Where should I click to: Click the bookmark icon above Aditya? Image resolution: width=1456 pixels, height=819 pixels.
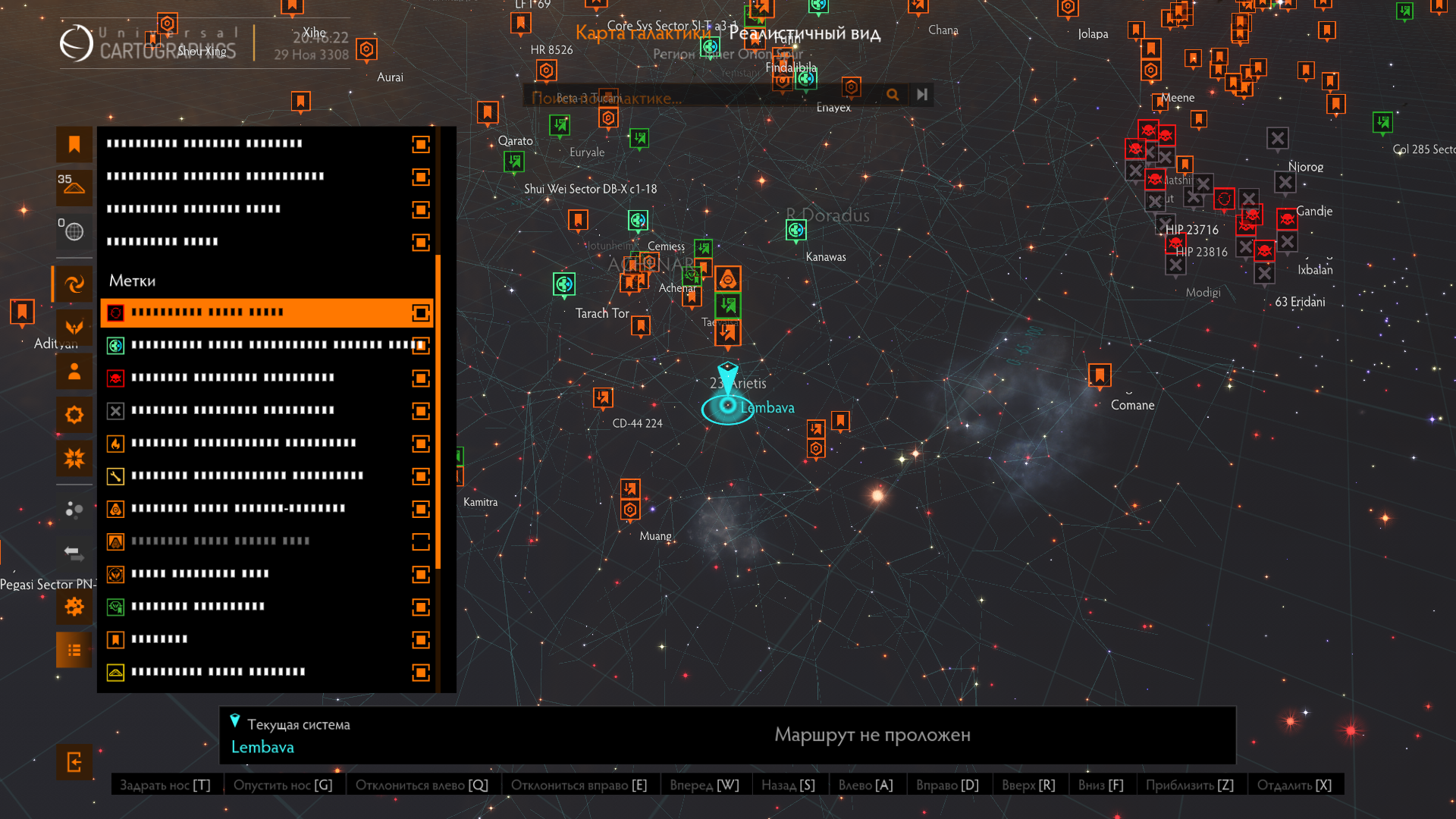coord(22,312)
